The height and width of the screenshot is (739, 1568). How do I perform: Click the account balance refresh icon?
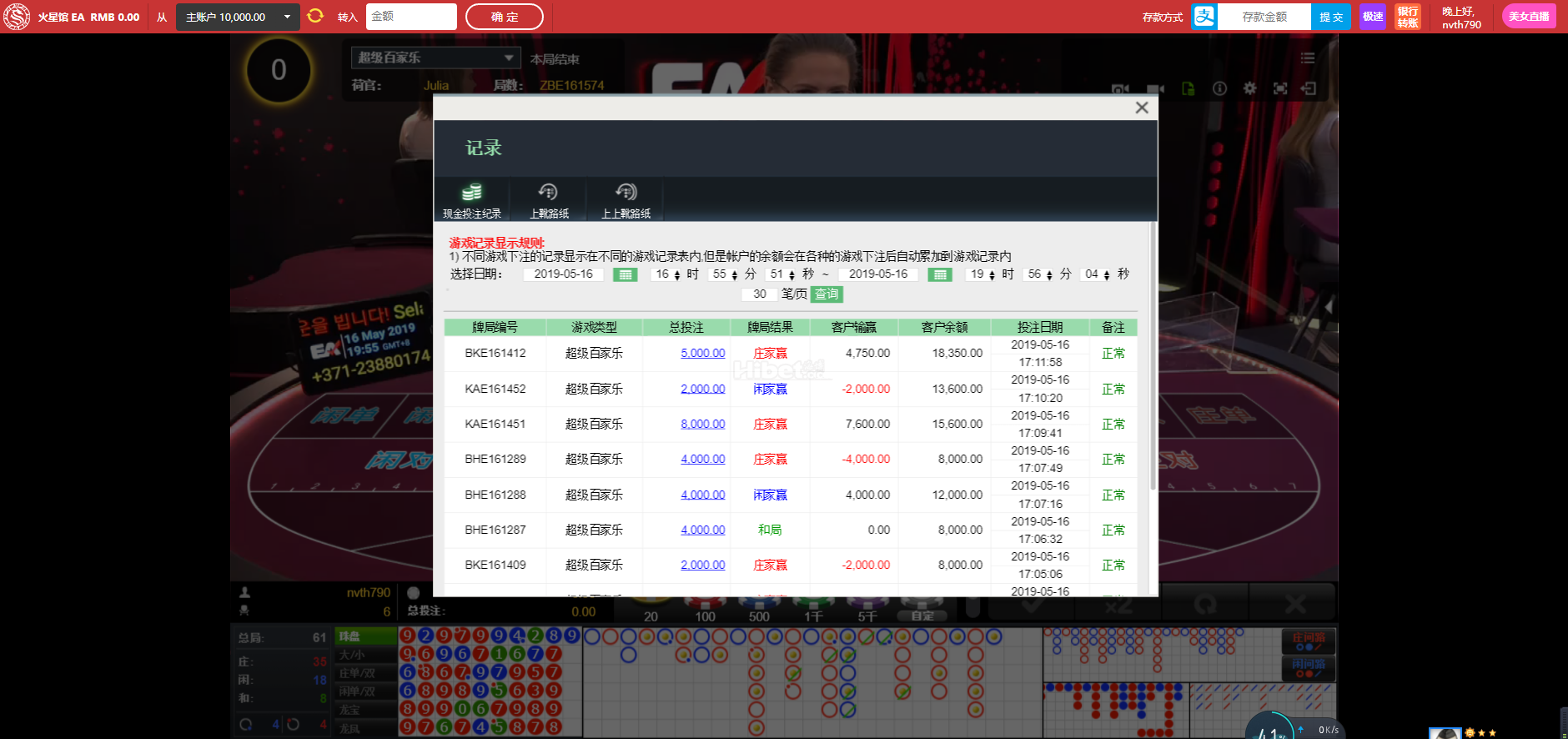click(x=315, y=16)
